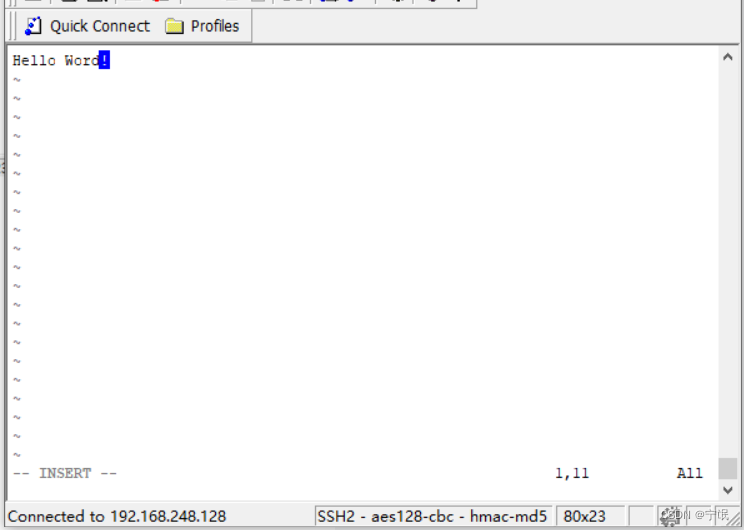The image size is (744, 530).
Task: Click the 'All' scroll position indicator
Action: (689, 473)
